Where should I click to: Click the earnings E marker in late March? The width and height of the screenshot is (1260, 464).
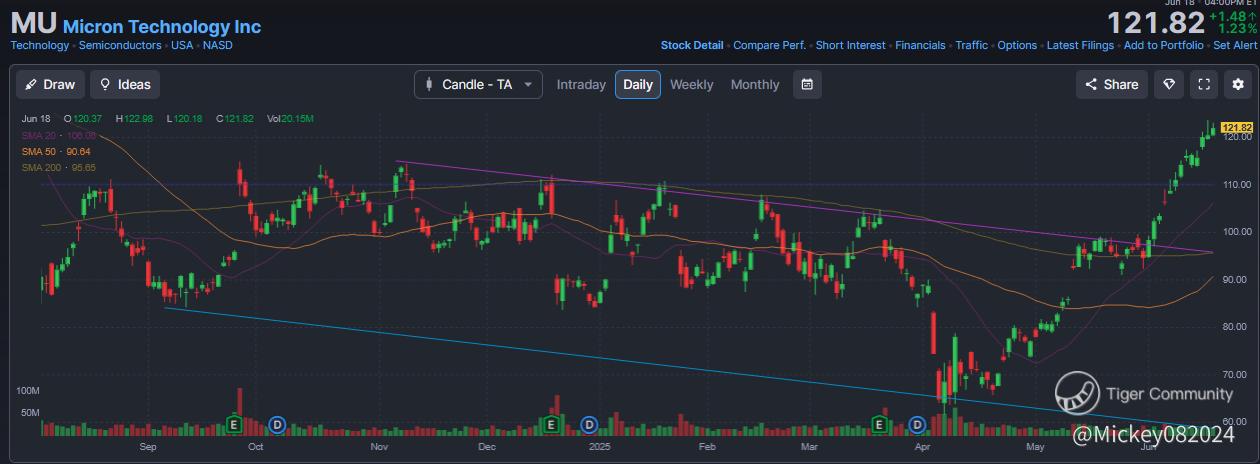pyautogui.click(x=881, y=424)
